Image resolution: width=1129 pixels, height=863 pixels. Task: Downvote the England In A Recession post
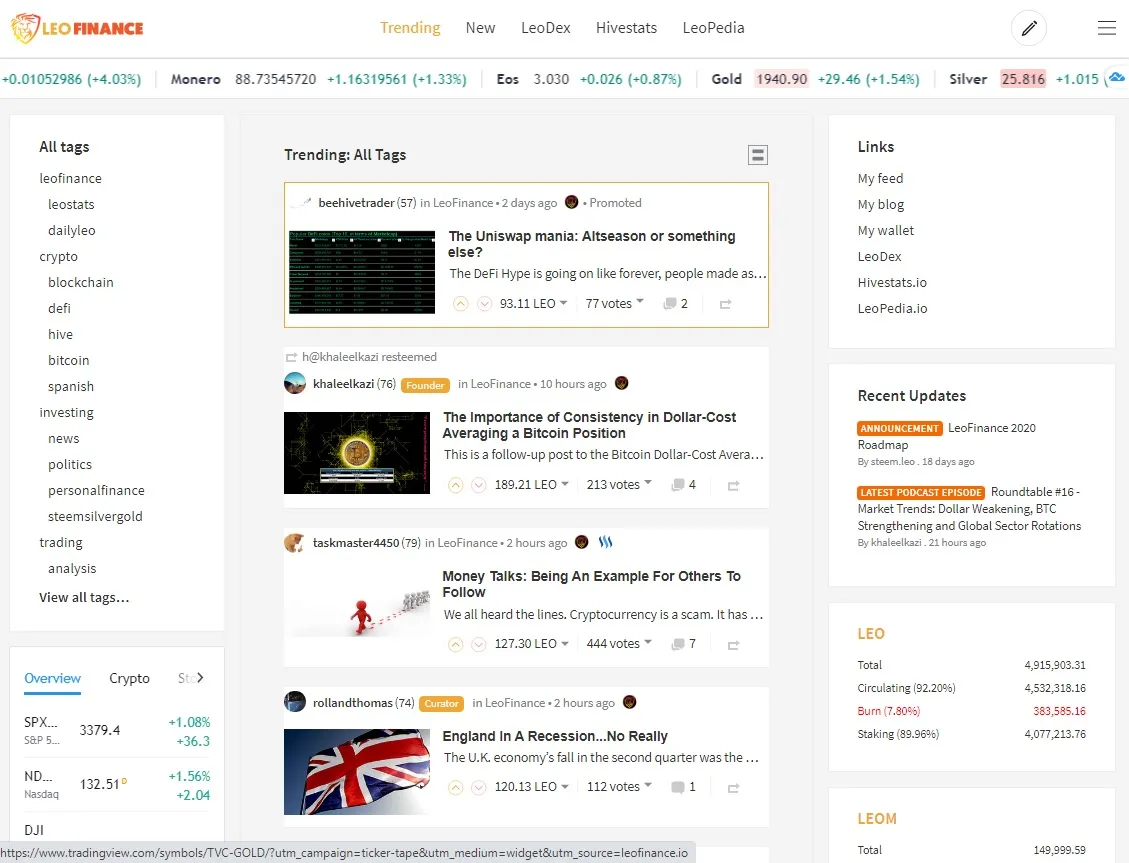point(479,787)
